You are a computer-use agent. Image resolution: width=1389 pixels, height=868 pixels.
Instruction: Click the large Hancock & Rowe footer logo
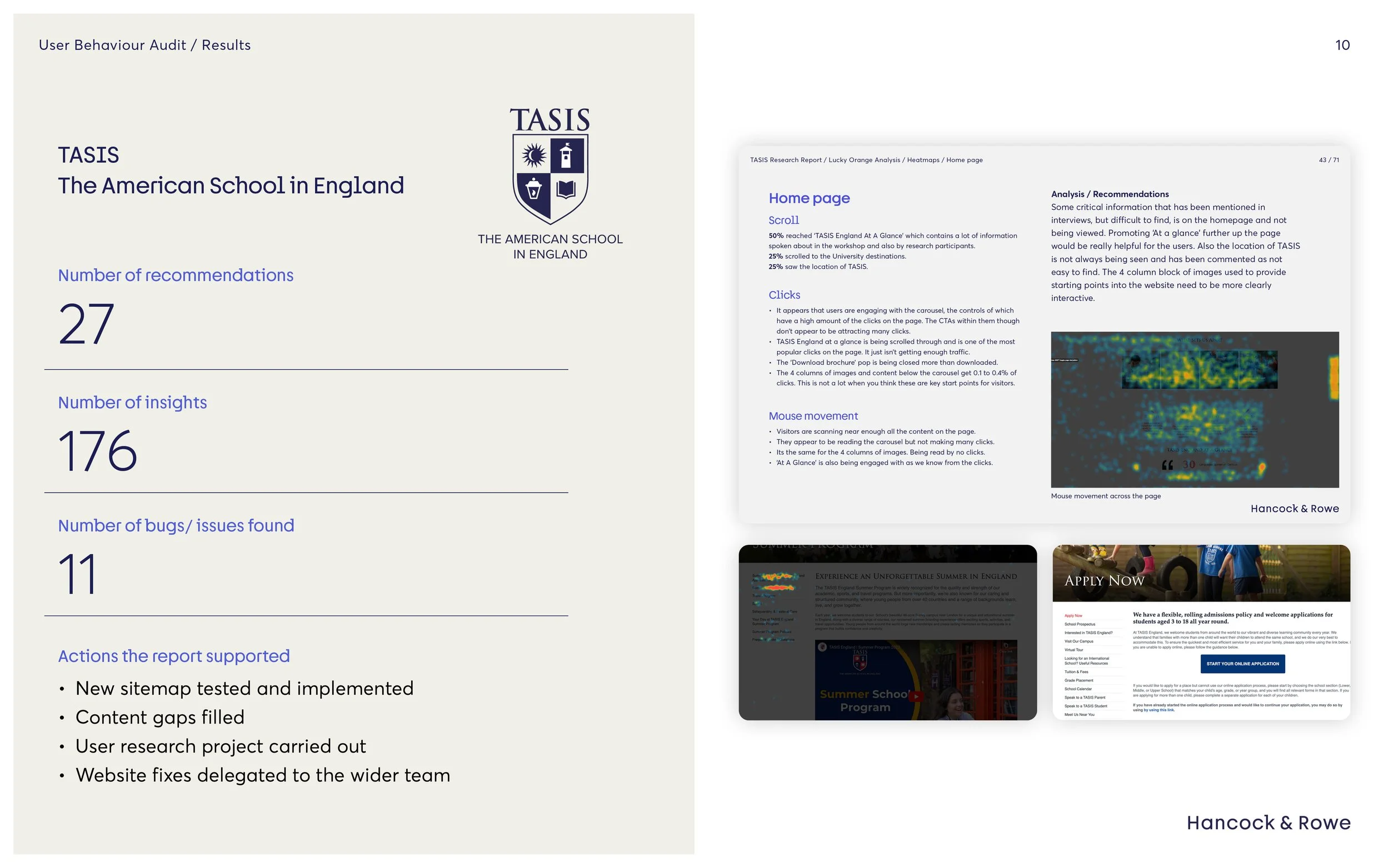click(1268, 823)
